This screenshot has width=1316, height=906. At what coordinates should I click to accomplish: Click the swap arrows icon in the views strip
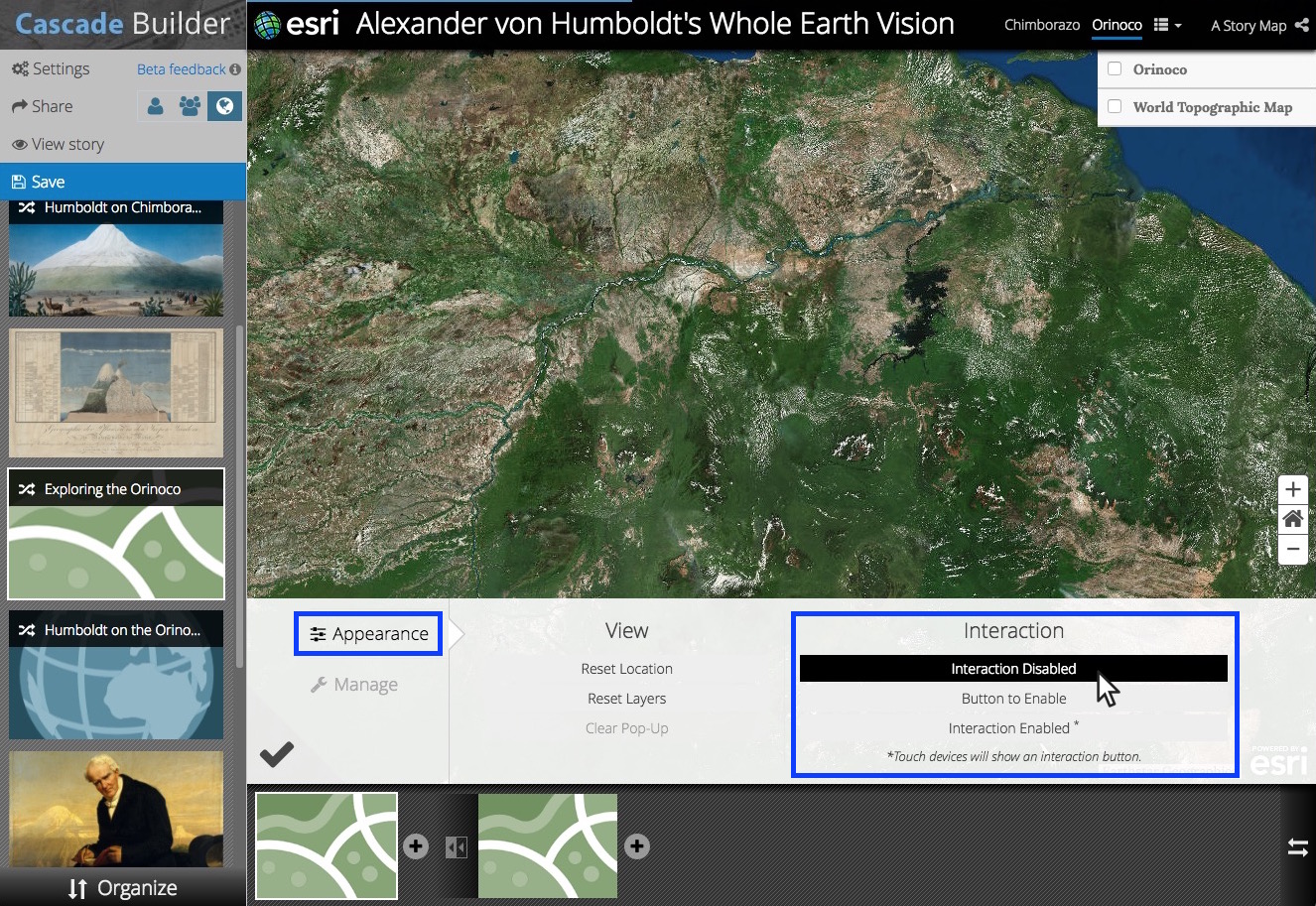click(1298, 847)
